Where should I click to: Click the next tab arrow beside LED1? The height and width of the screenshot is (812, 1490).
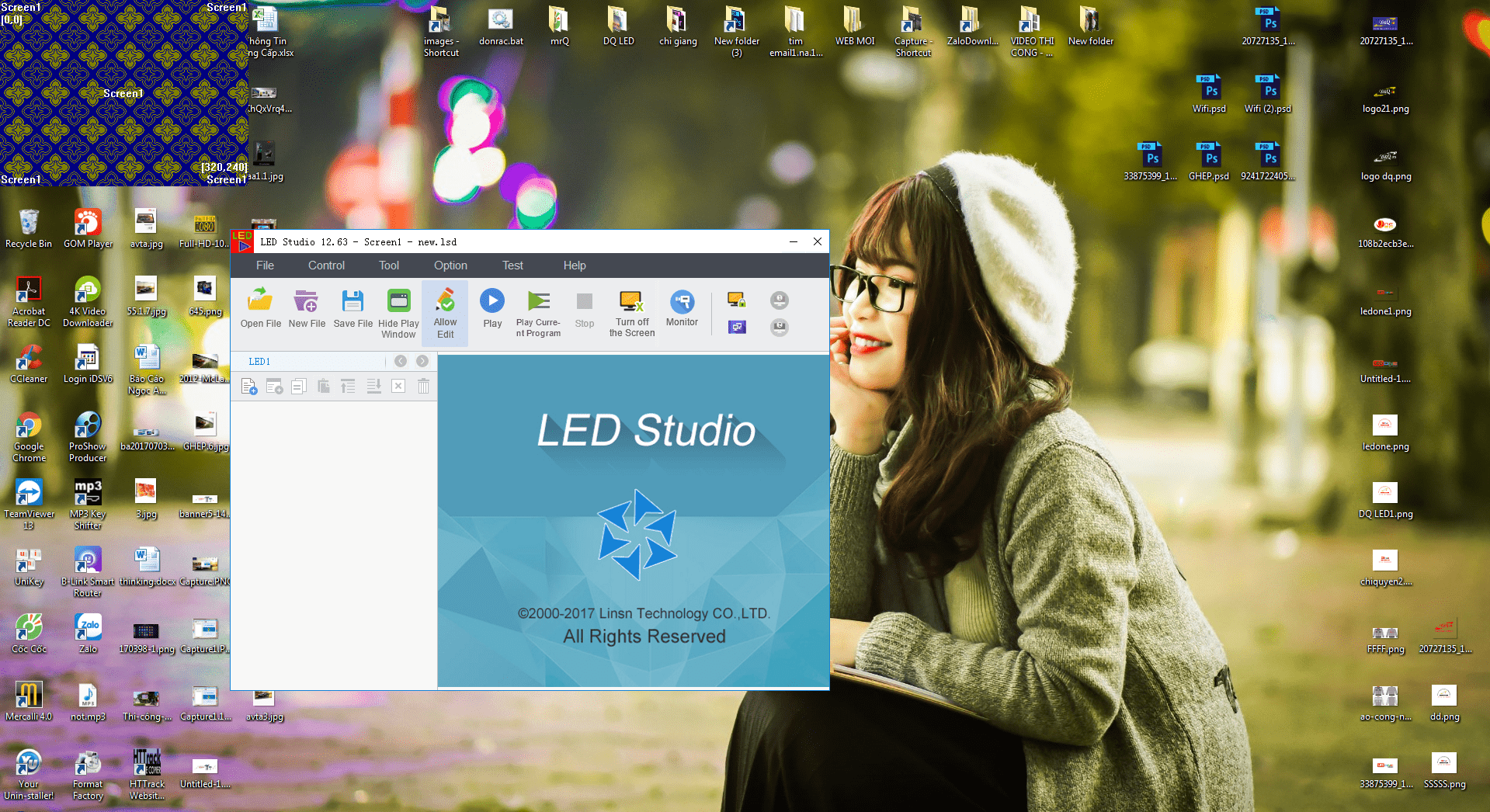(x=422, y=361)
